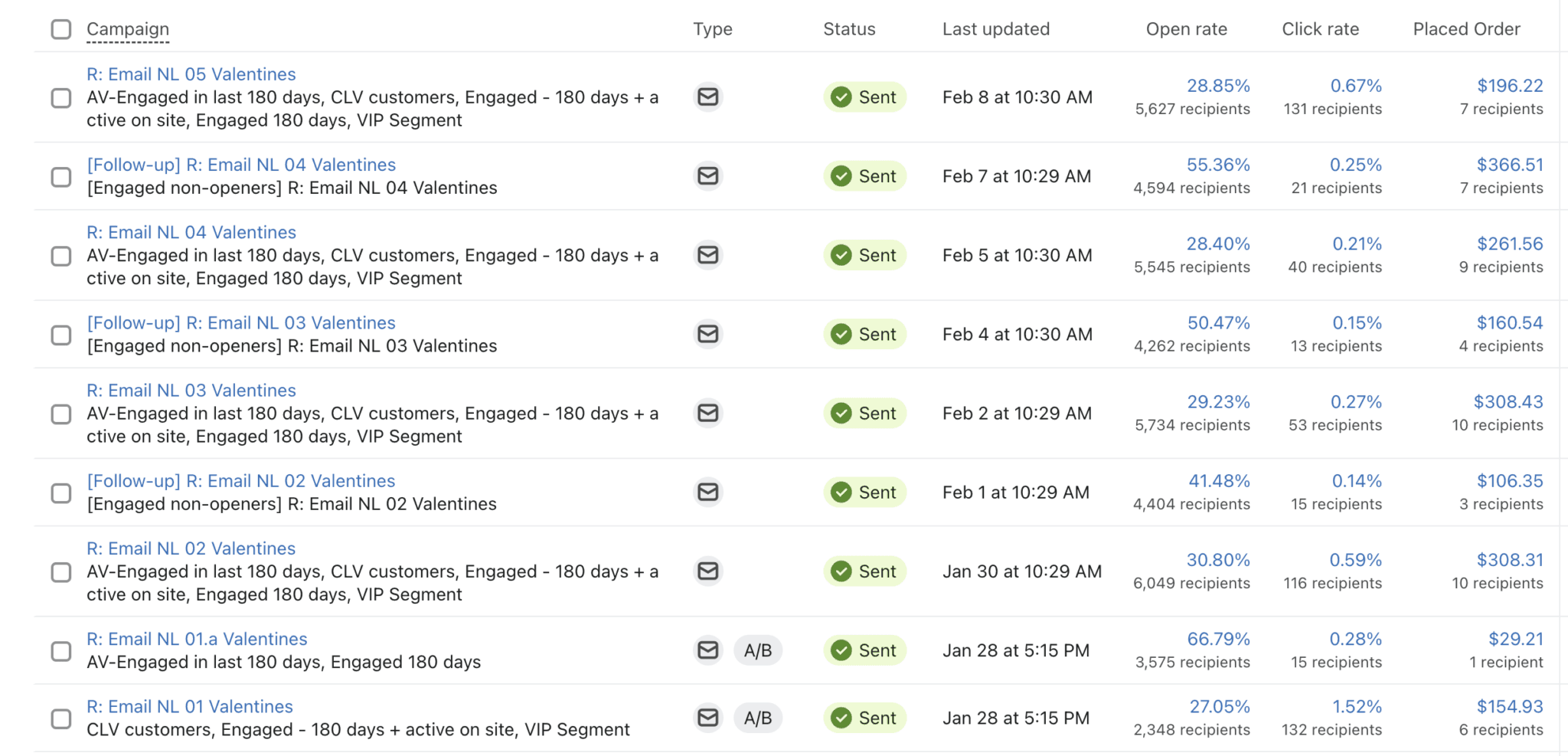Screen dimensions: 1568x756
Task: Click the 1.52% click rate for NL 01 Valentines
Action: coord(1357,705)
